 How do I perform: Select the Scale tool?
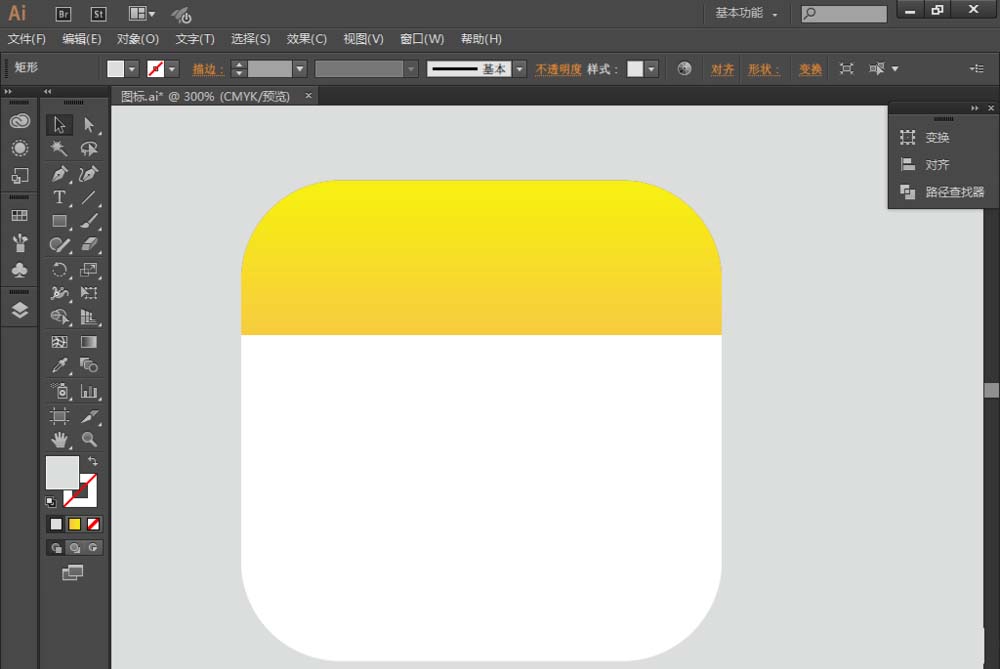[x=89, y=270]
